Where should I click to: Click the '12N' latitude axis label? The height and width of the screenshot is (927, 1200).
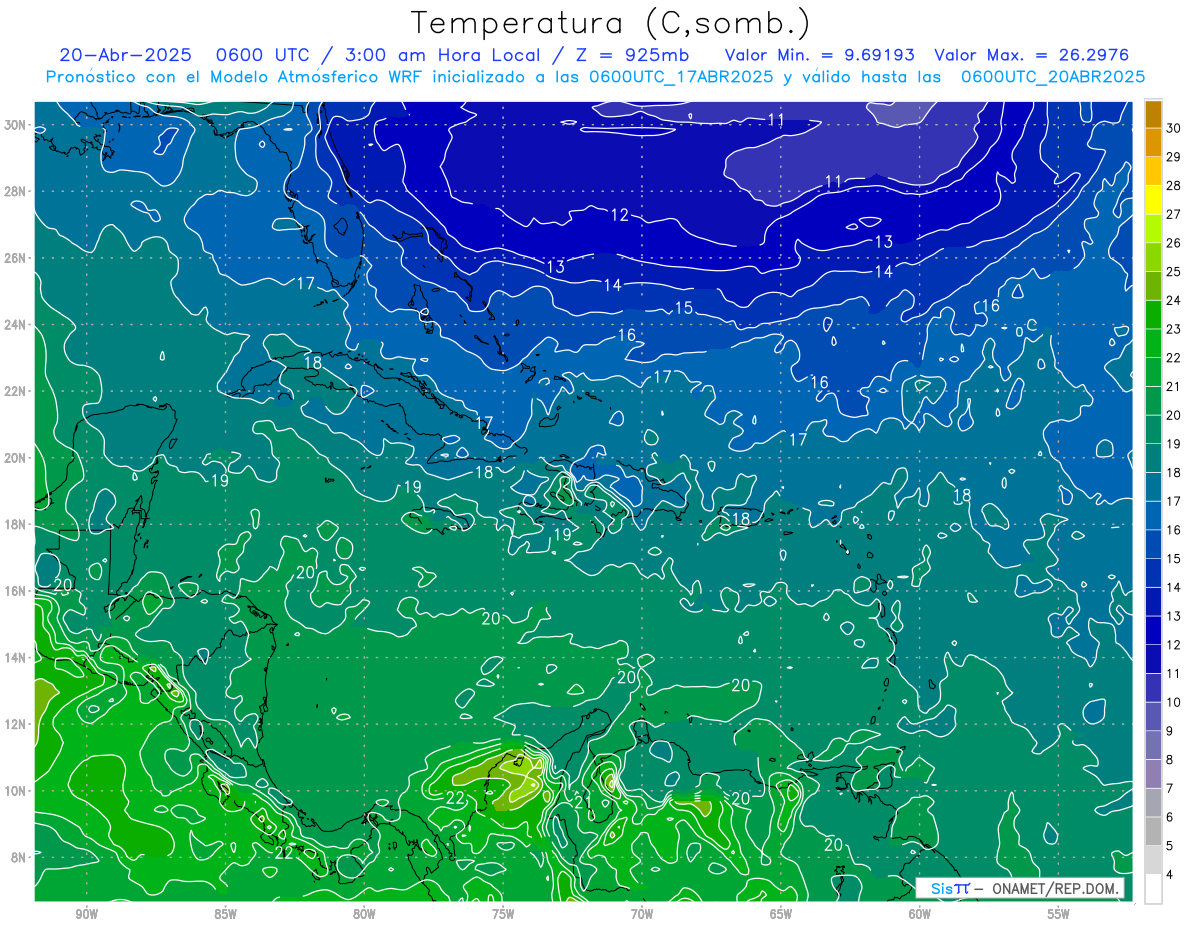(x=17, y=724)
